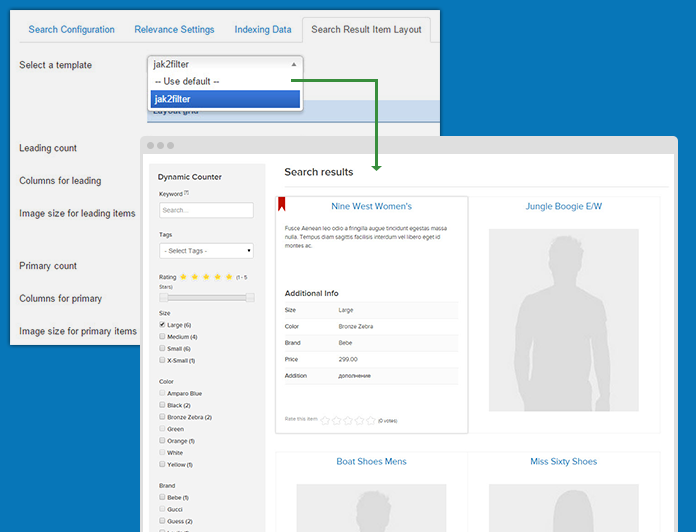
Task: Click Jungle Boogie E/W placeholder image
Action: point(564,320)
